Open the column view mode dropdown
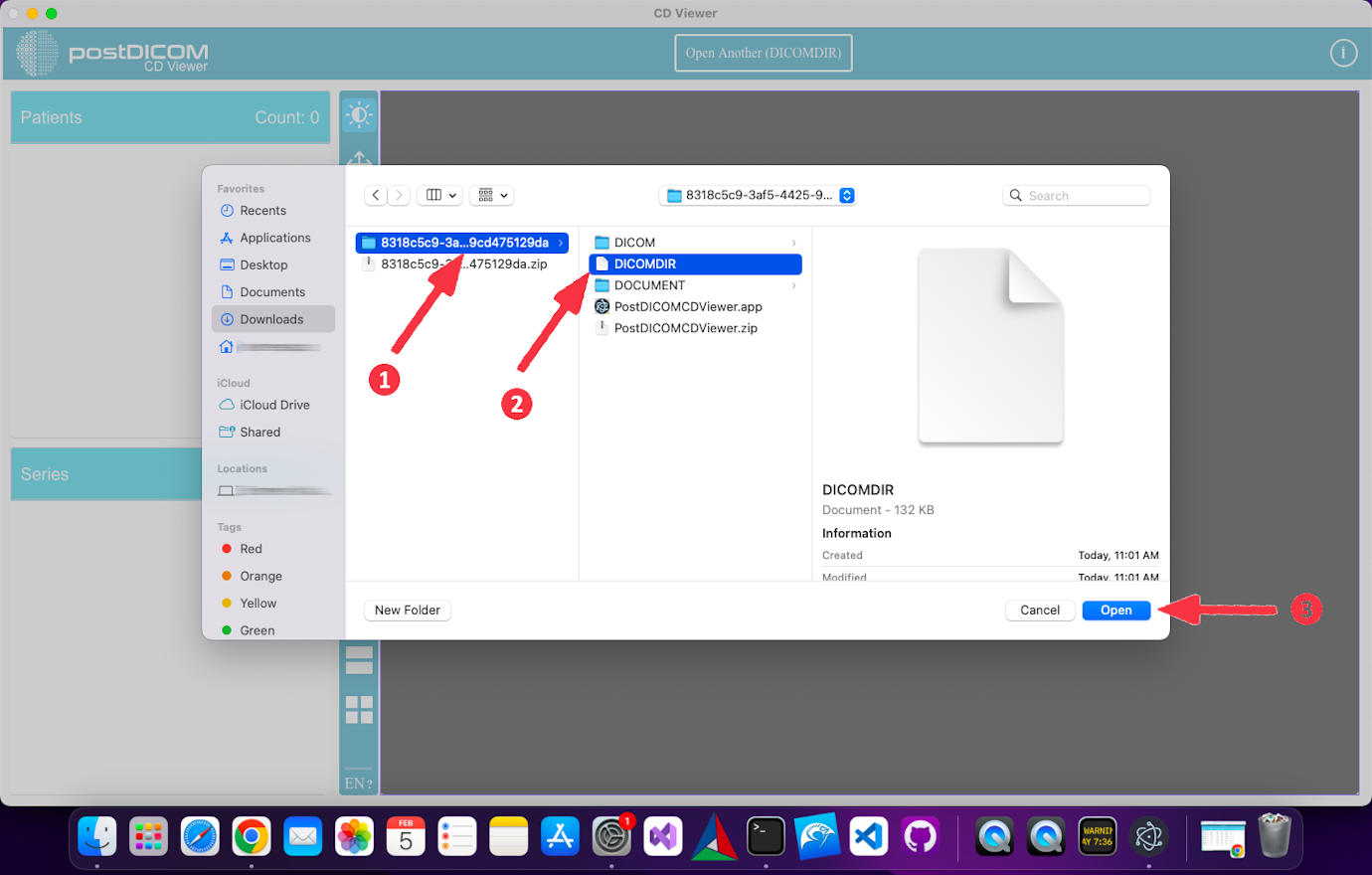This screenshot has width=1372, height=875. 439,195
